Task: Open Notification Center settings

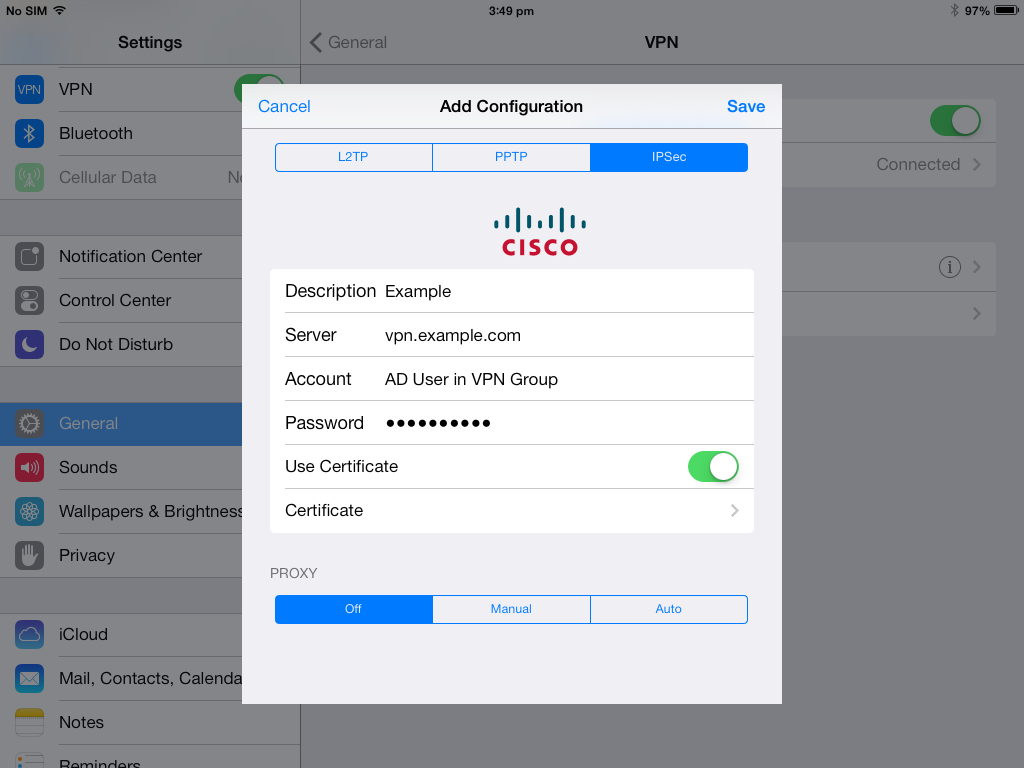Action: 121,257
